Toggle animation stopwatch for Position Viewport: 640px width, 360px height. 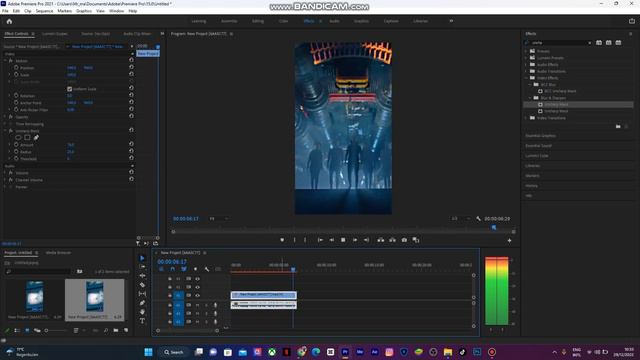tap(16, 68)
